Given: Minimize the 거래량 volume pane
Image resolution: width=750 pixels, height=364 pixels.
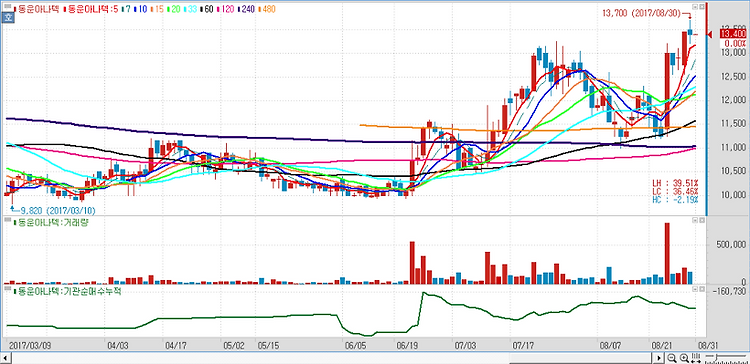Looking at the screenshot, I should tap(695, 221).
